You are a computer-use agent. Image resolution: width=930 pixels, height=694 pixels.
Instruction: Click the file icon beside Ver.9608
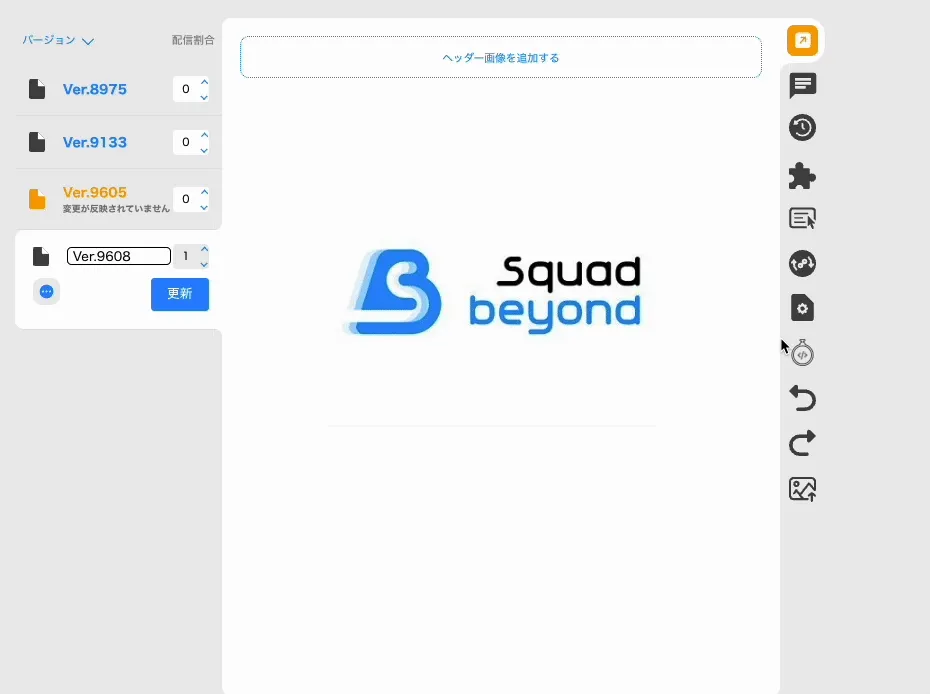pyautogui.click(x=41, y=256)
